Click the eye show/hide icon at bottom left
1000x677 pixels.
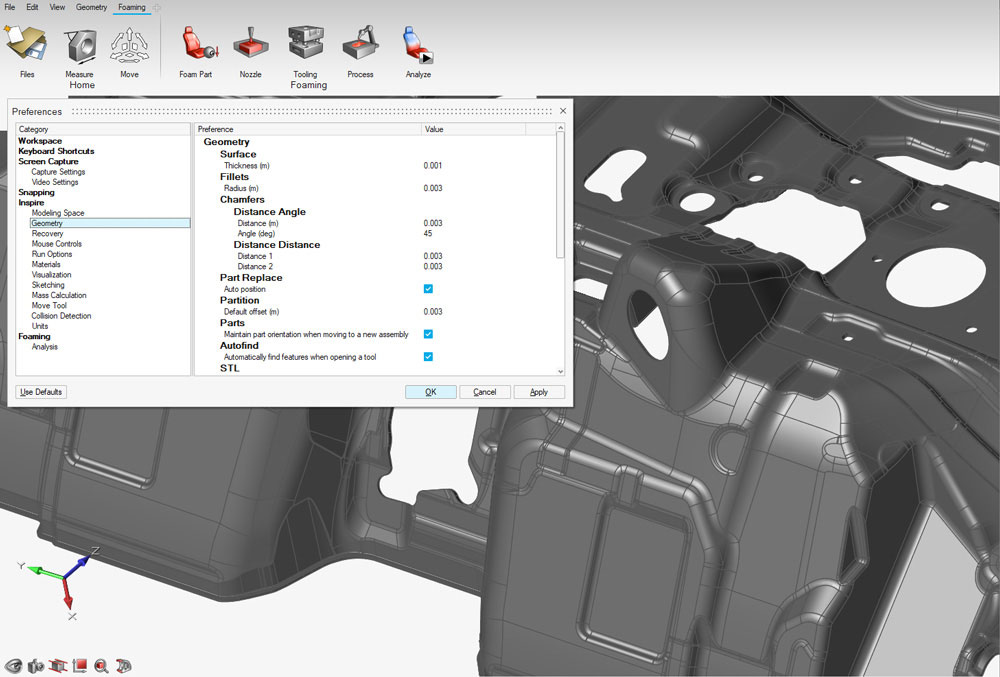pyautogui.click(x=13, y=665)
